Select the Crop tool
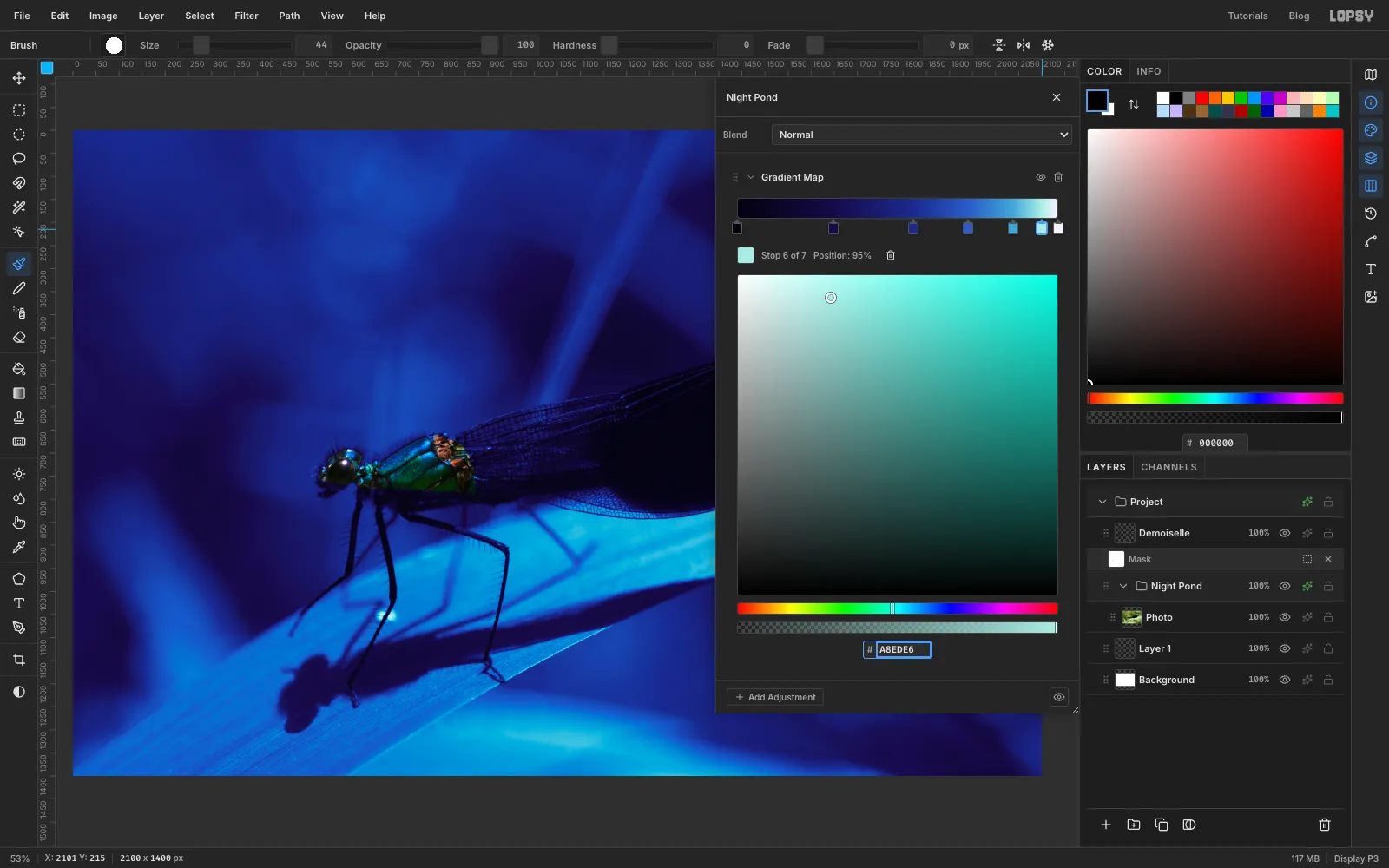This screenshot has height=868, width=1389. pos(19,660)
